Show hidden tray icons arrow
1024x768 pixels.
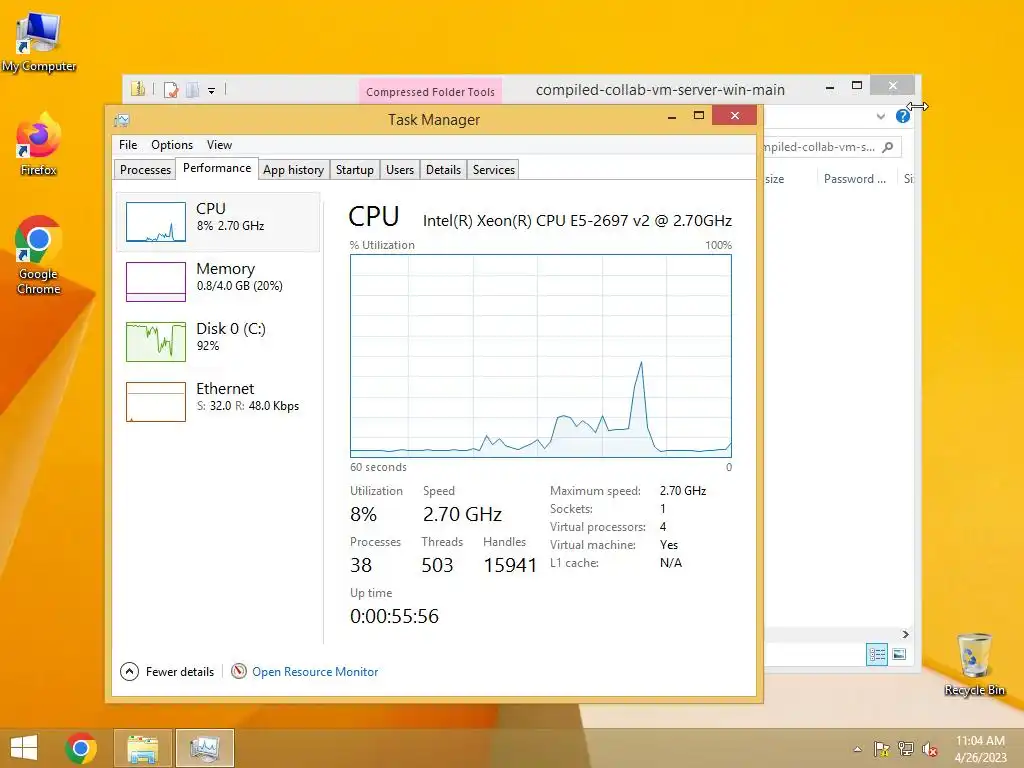(857, 749)
